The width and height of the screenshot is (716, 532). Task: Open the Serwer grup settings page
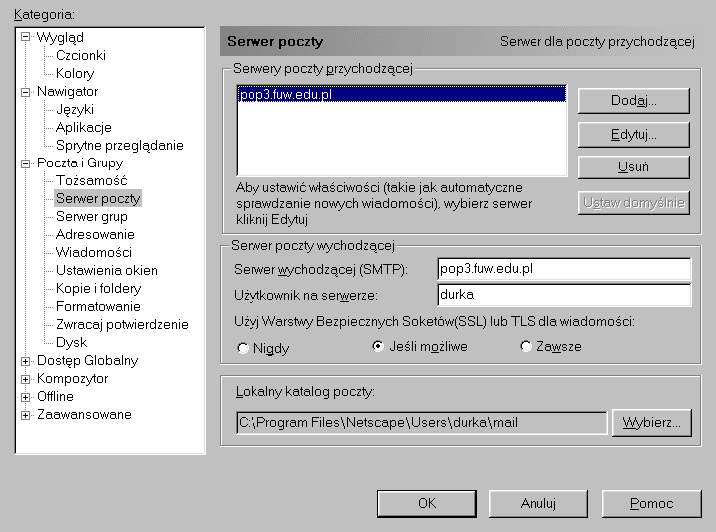tap(91, 217)
